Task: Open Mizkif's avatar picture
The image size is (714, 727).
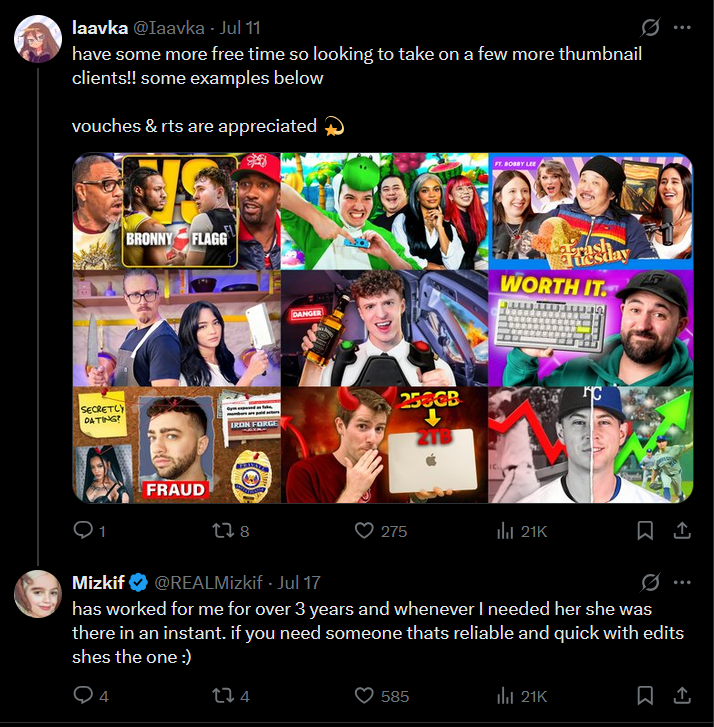Action: [38, 594]
